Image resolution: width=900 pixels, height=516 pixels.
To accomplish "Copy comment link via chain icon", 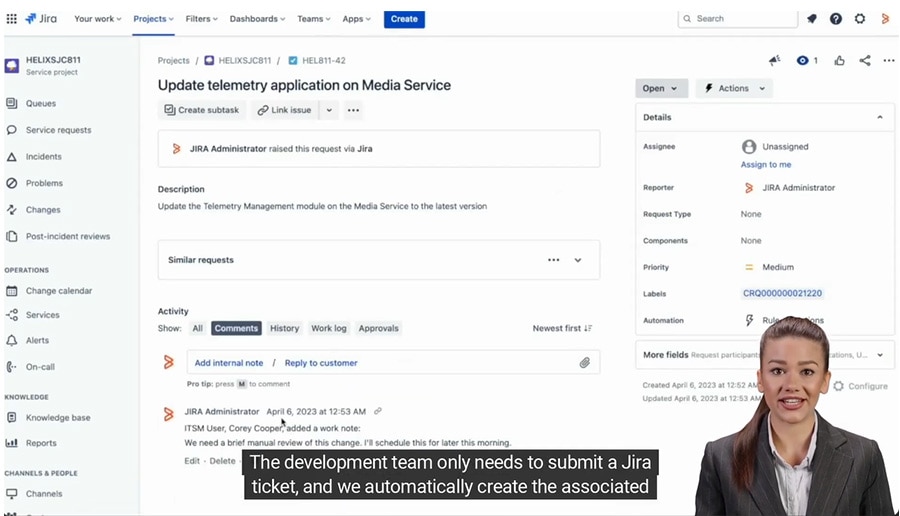I will 378,411.
